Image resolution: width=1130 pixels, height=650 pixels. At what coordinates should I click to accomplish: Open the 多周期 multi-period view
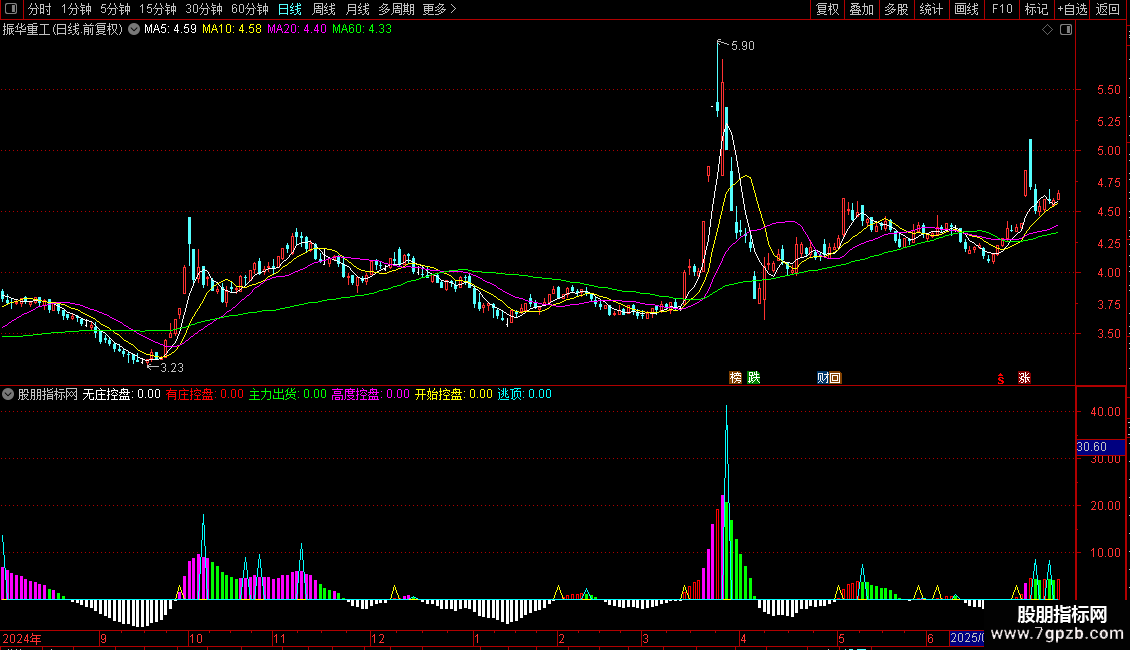(396, 9)
